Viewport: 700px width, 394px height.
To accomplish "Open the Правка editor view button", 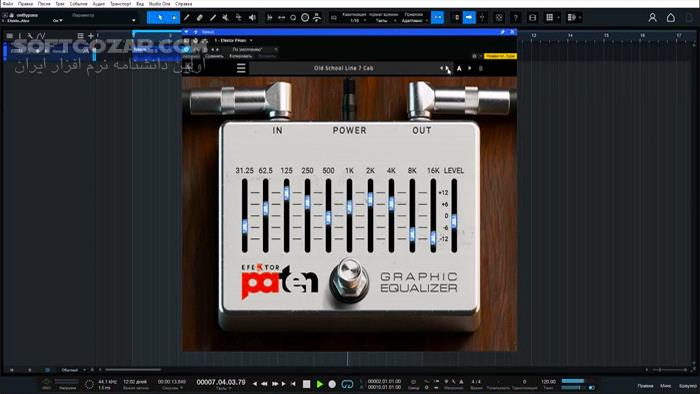I will click(x=645, y=386).
